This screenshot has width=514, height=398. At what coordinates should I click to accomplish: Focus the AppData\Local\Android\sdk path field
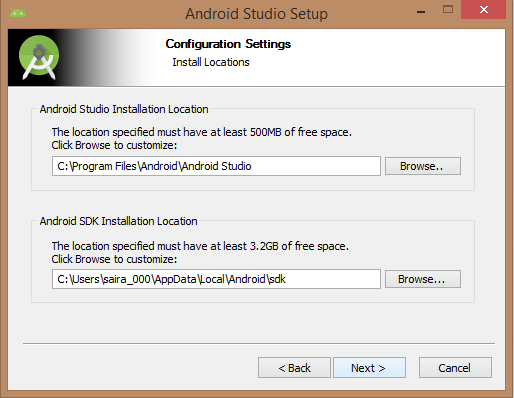[216, 279]
